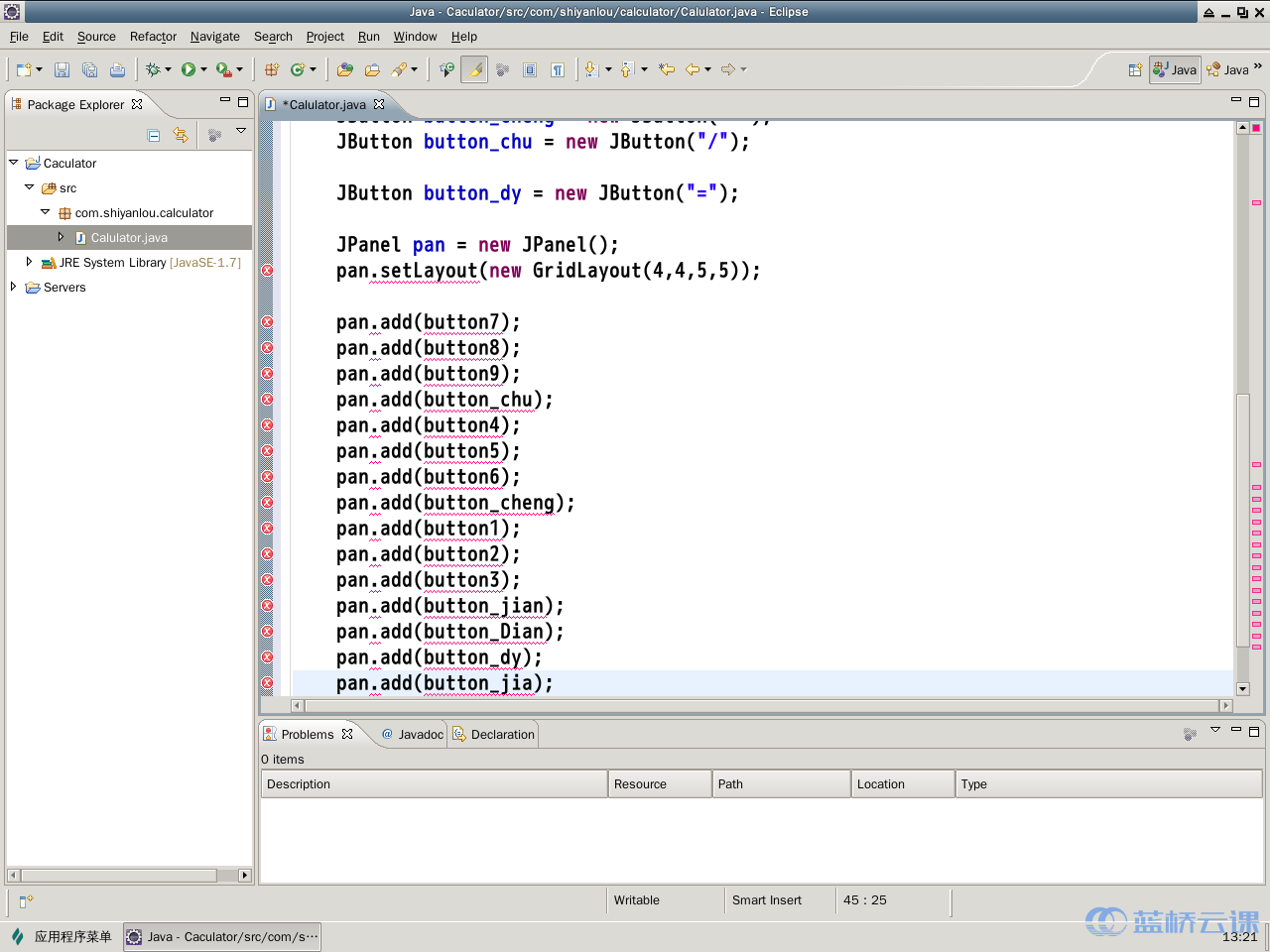
Task: Open the 应用程序菜单 applications menu
Action: click(x=72, y=936)
